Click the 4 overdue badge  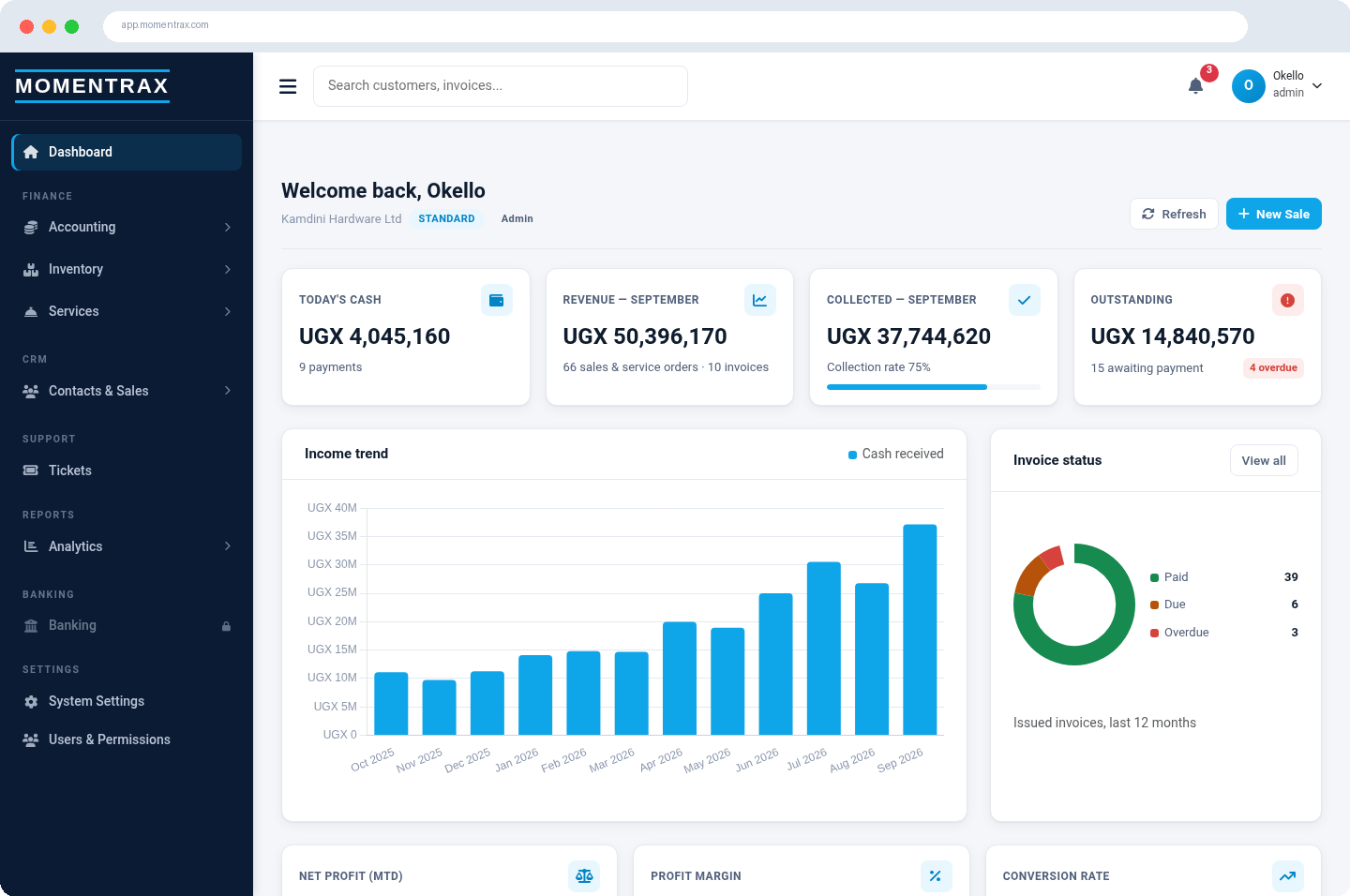click(x=1273, y=368)
